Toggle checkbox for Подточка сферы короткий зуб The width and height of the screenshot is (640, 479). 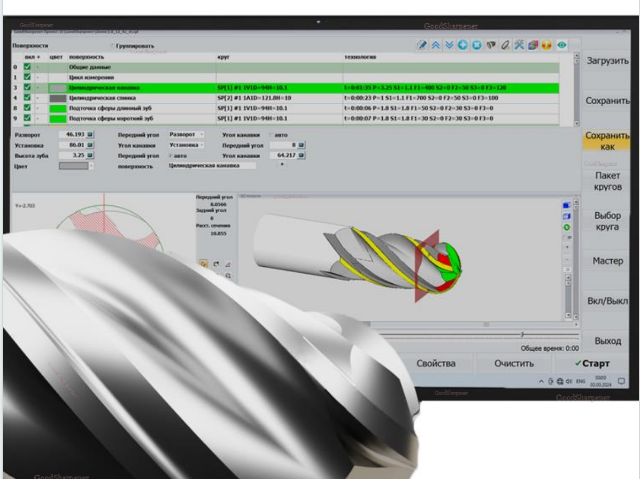[27, 119]
